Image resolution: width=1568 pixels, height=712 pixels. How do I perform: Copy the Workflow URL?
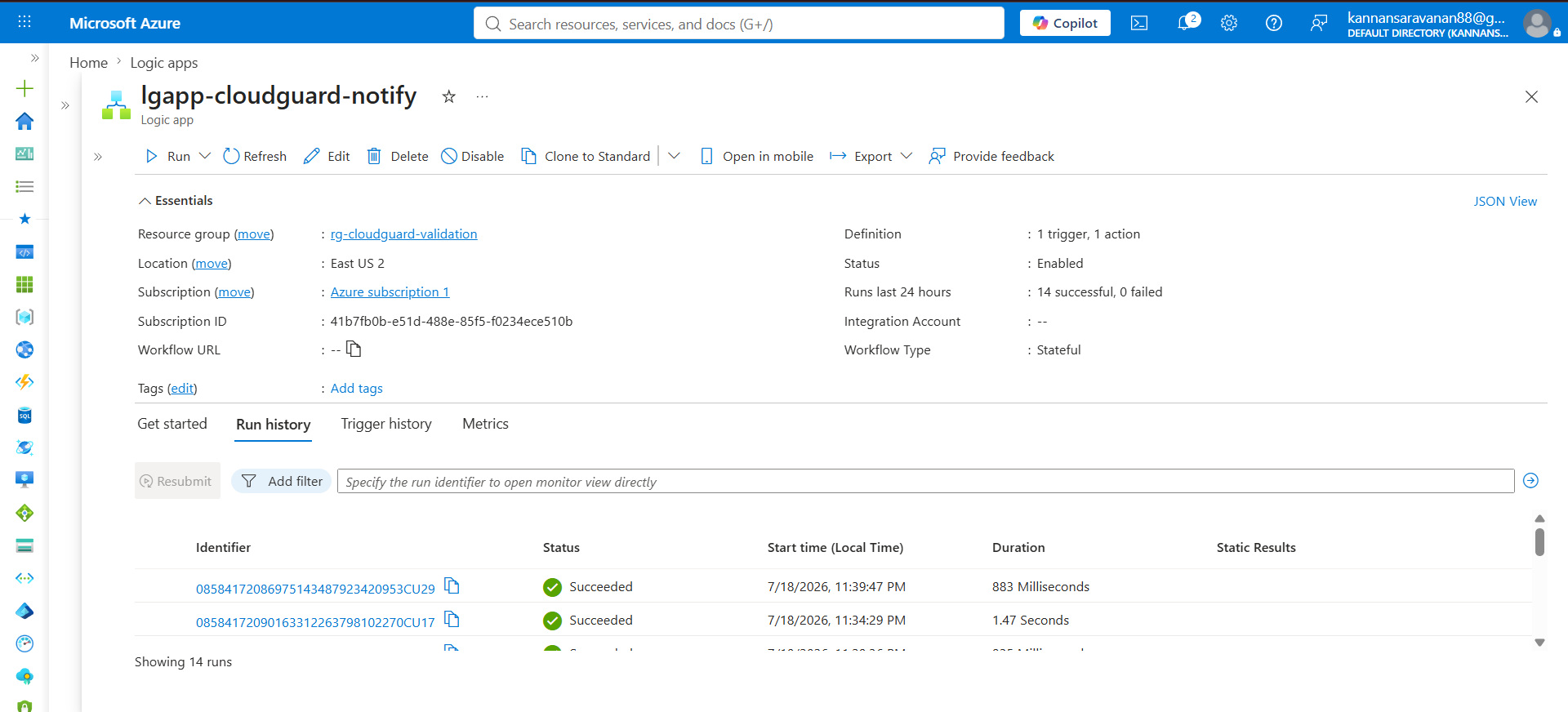(x=354, y=349)
